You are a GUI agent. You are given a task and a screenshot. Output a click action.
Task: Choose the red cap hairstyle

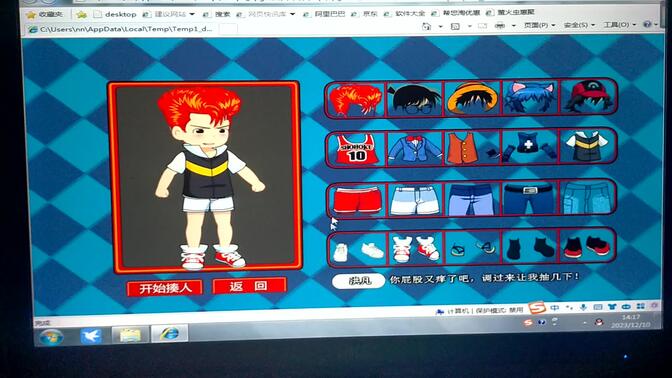(588, 97)
